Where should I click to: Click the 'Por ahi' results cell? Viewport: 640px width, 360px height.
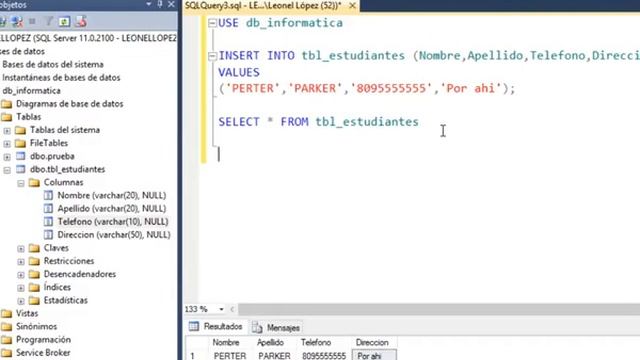pos(374,355)
